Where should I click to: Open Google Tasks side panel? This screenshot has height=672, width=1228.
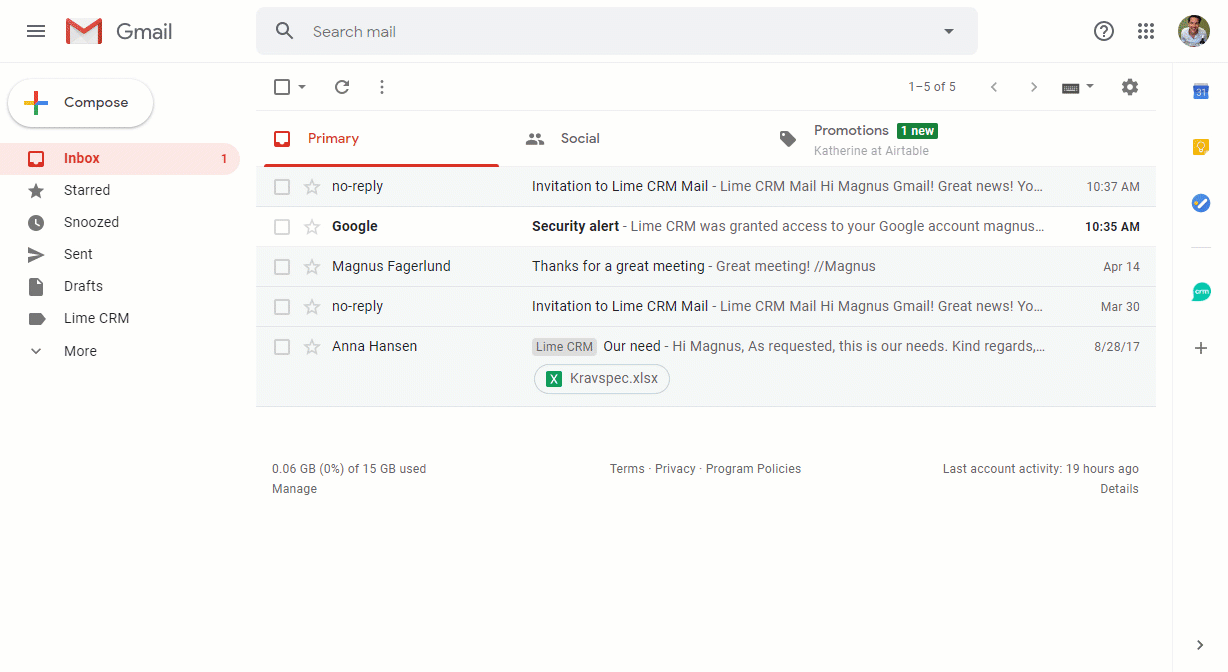point(1201,203)
